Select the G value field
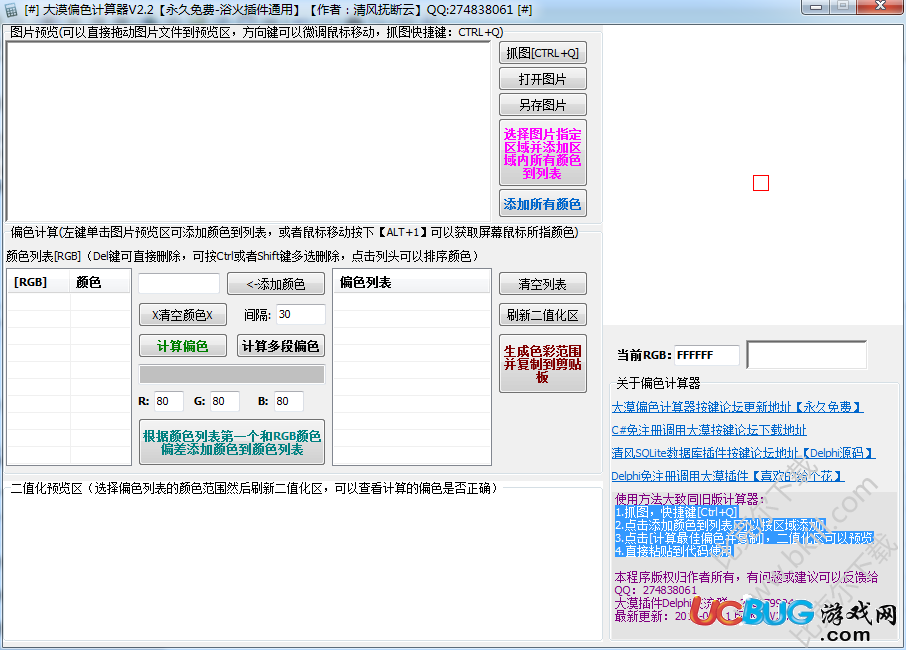Viewport: 906px width, 650px height. click(x=225, y=401)
